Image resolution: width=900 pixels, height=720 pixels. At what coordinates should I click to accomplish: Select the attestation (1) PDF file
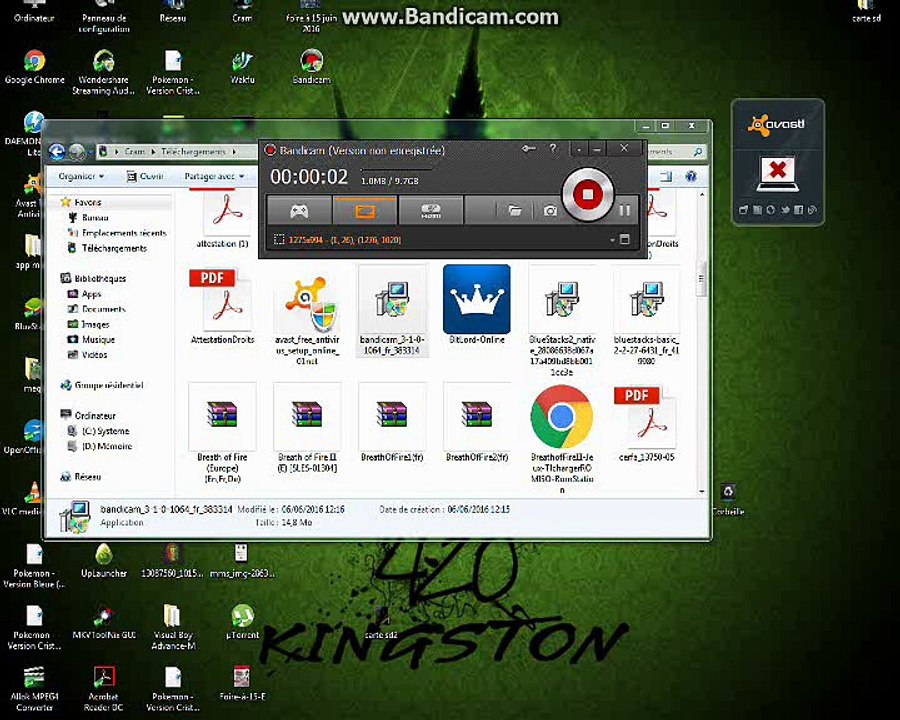[222, 220]
